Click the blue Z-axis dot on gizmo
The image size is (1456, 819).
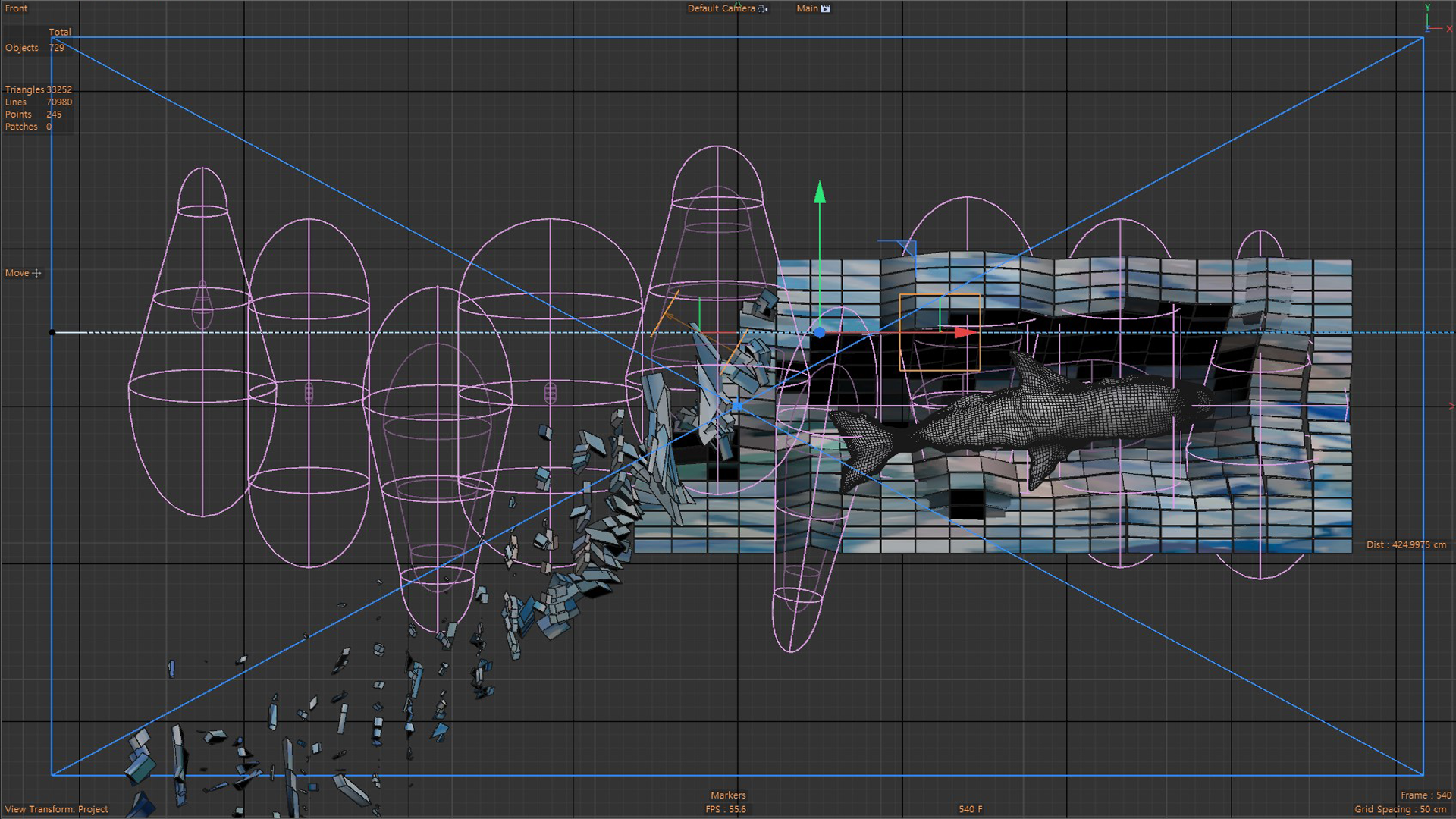click(x=820, y=332)
